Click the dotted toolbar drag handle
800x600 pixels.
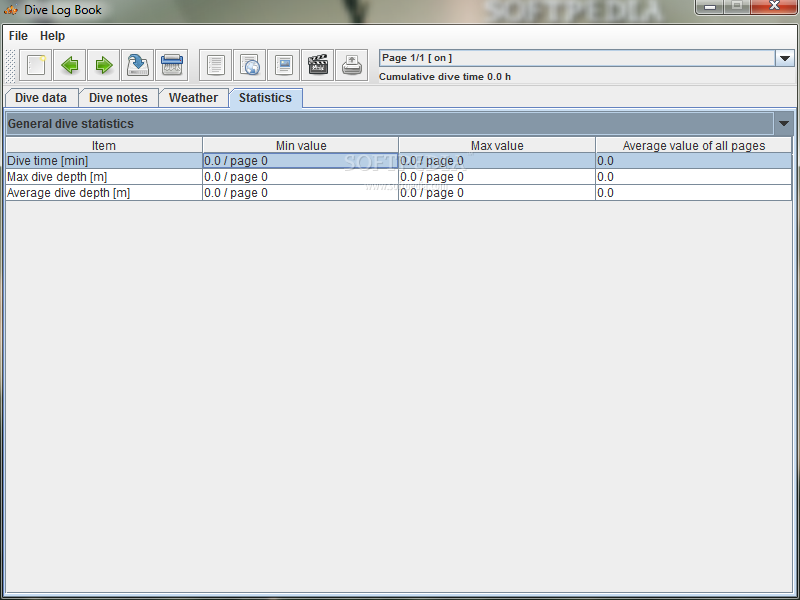tap(10, 66)
